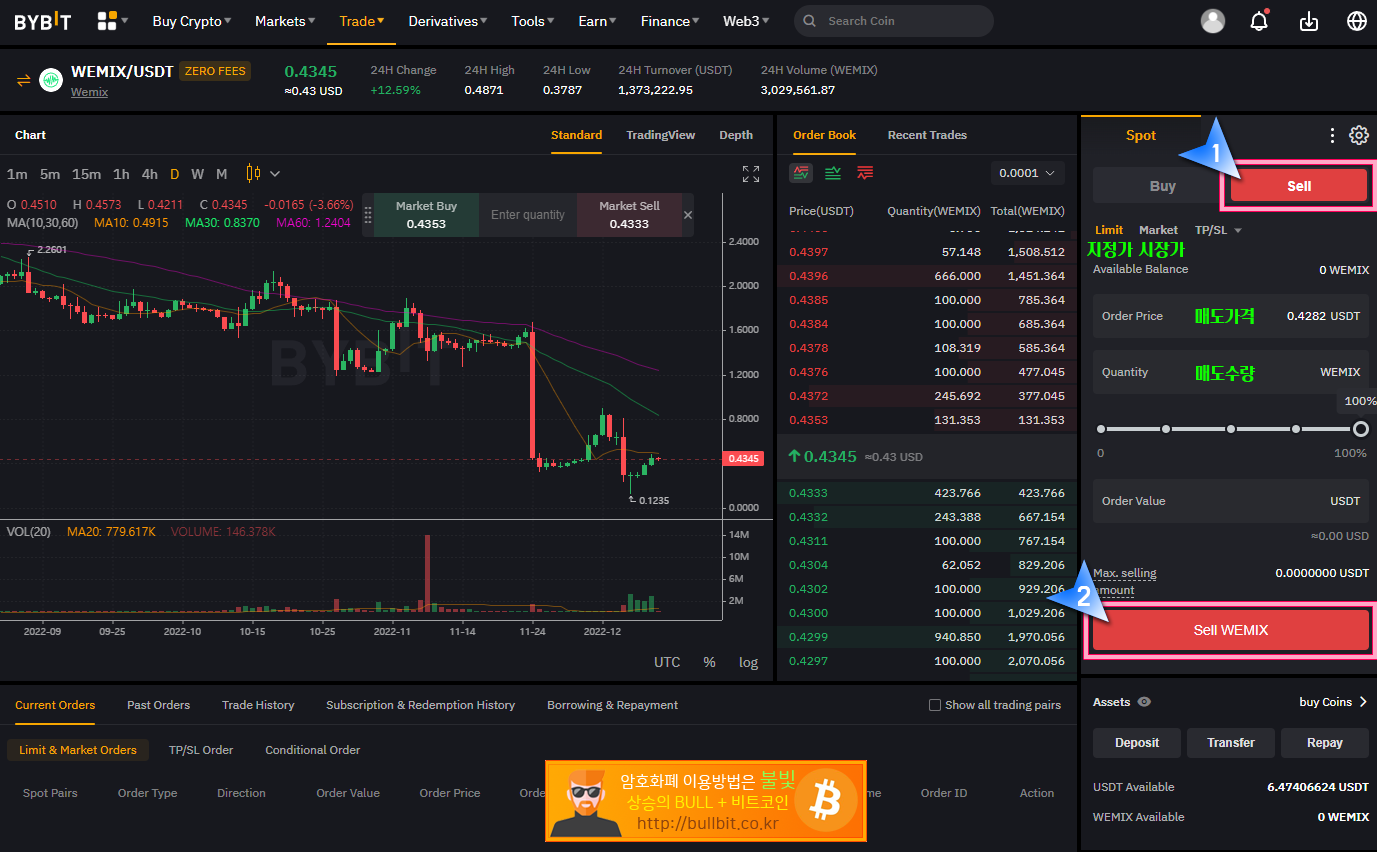Click the download app icon
This screenshot has height=852, width=1377.
pyautogui.click(x=1309, y=21)
